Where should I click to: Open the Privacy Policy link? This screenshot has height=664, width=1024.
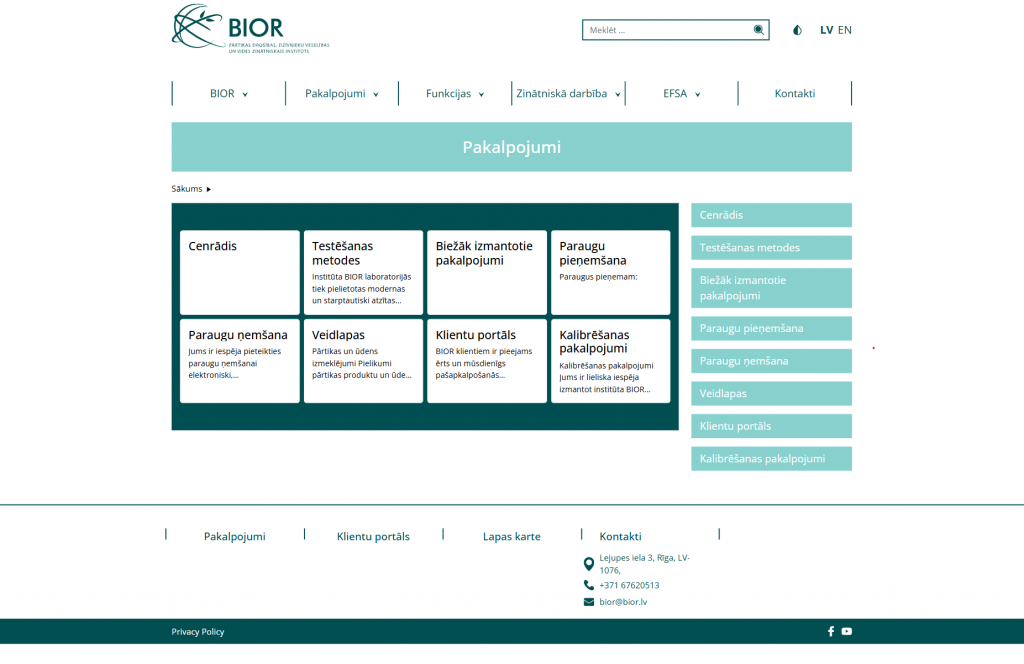click(198, 632)
